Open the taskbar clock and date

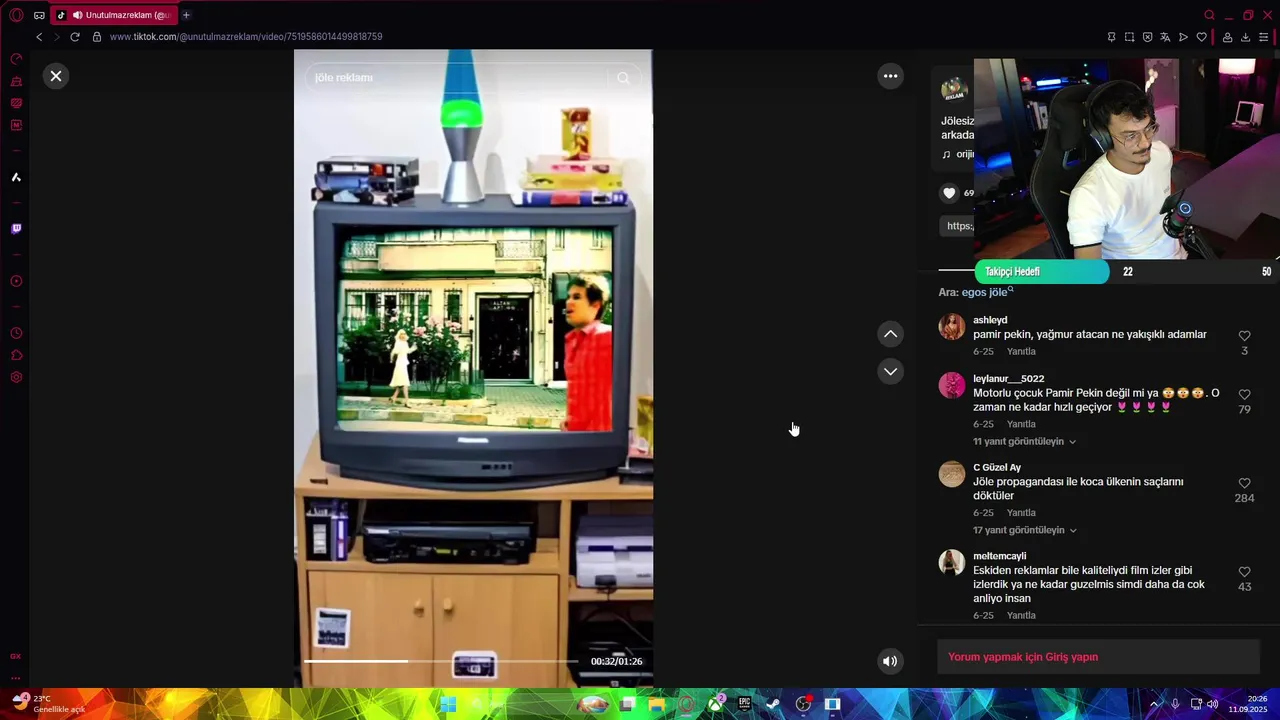point(1248,704)
